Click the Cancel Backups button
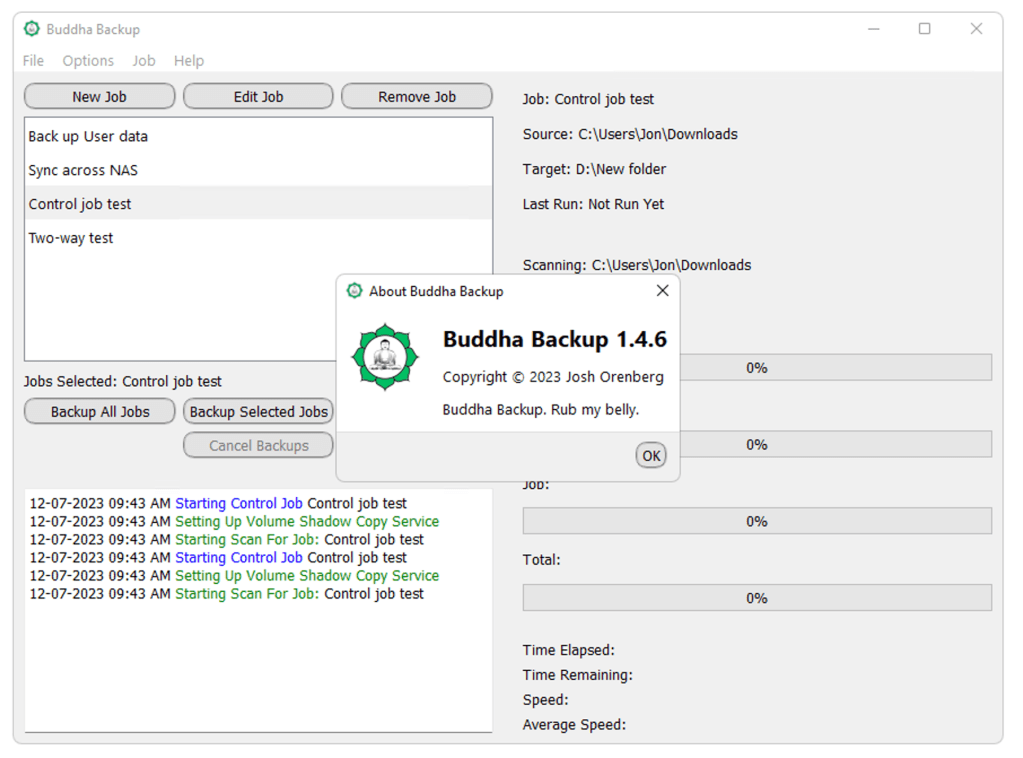Image resolution: width=1023 pixels, height=758 pixels. [258, 446]
